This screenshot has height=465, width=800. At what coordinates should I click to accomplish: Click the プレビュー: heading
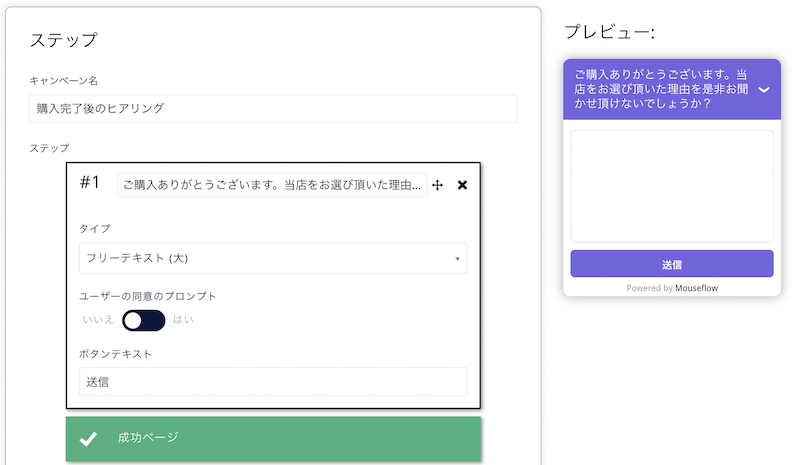pyautogui.click(x=609, y=32)
